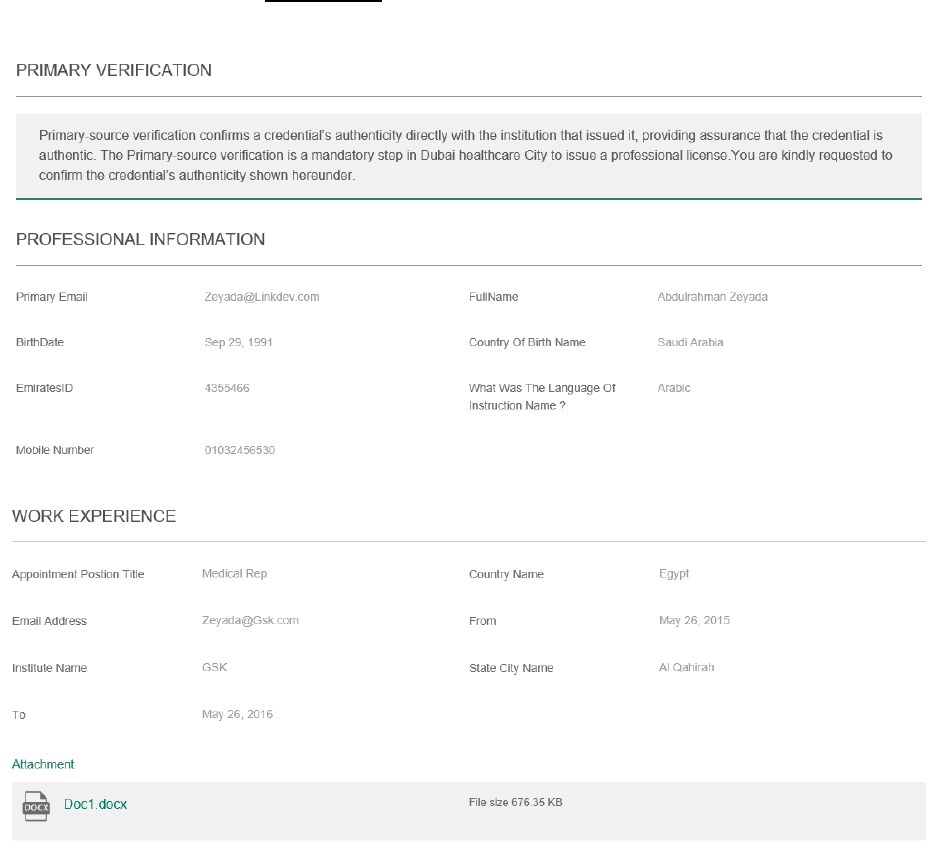This screenshot has width=937, height=856.
Task: Click the Professional Information heading
Action: [x=141, y=239]
